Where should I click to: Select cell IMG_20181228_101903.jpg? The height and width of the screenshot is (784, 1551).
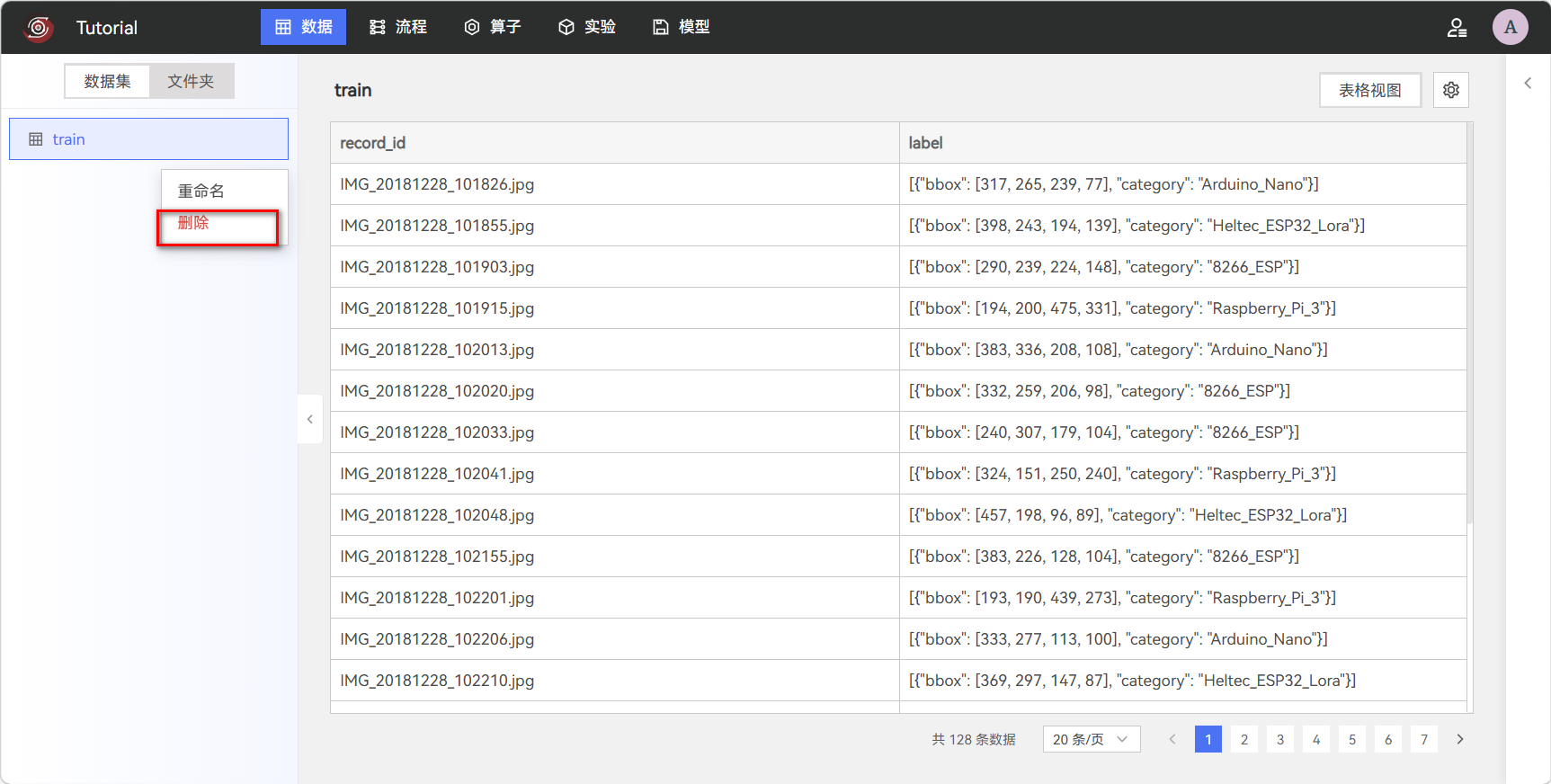pos(615,267)
